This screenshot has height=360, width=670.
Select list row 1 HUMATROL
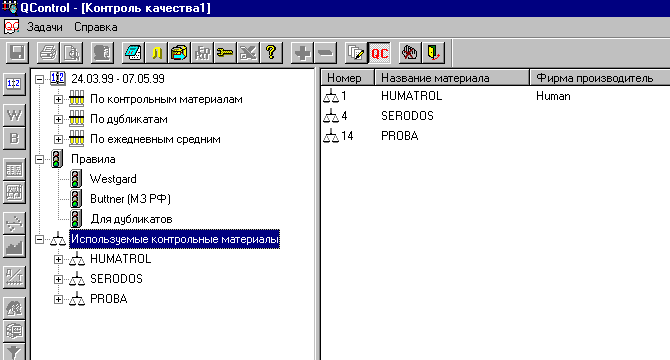(x=496, y=96)
